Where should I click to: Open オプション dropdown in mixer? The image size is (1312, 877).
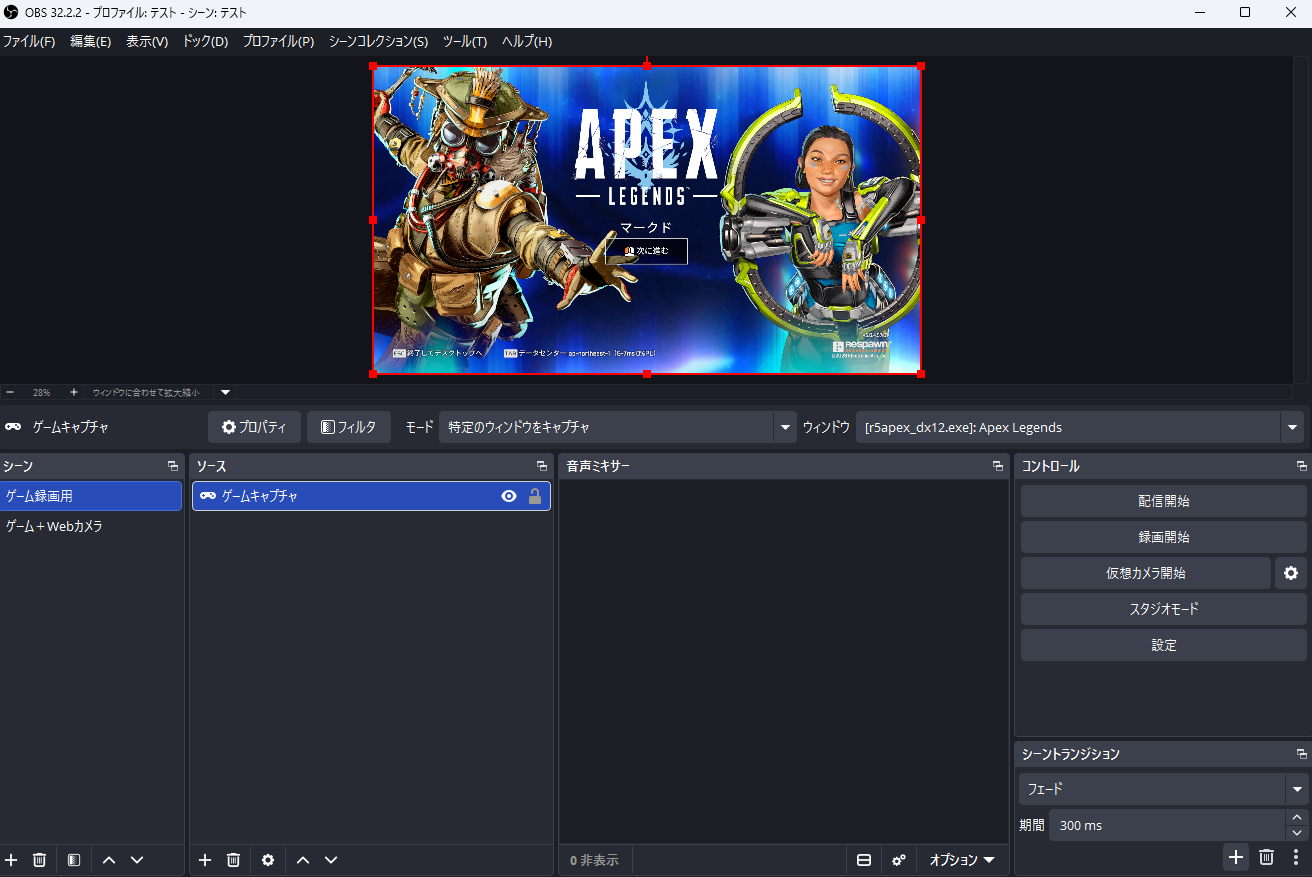962,860
